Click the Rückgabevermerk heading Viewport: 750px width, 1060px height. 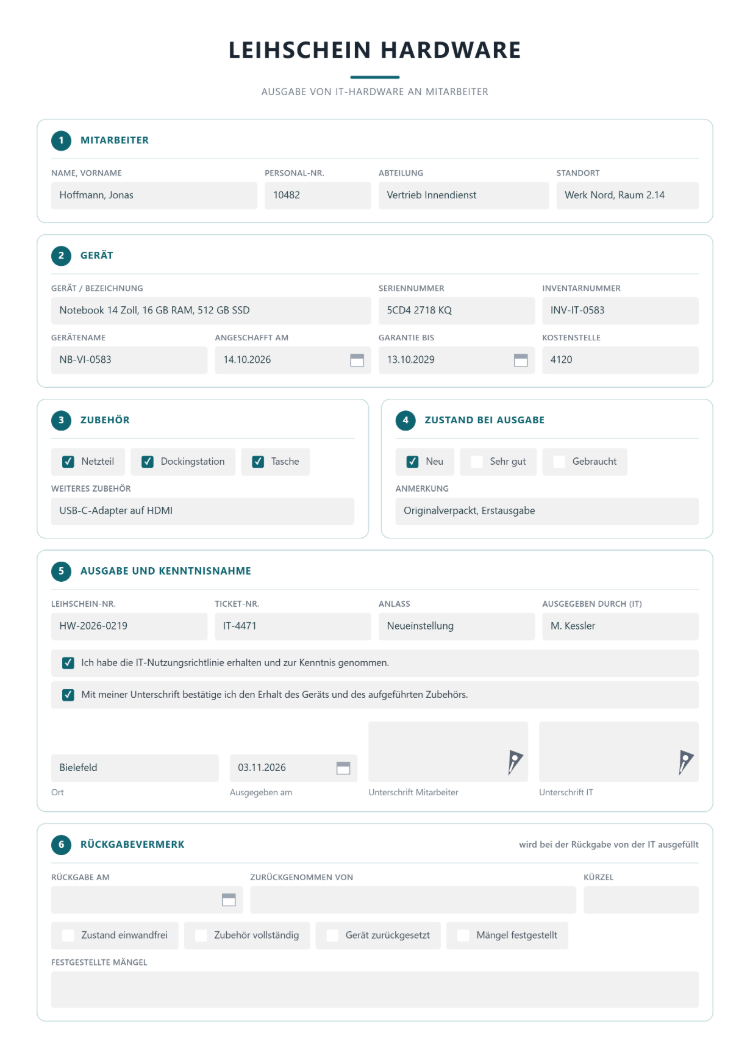click(x=133, y=845)
